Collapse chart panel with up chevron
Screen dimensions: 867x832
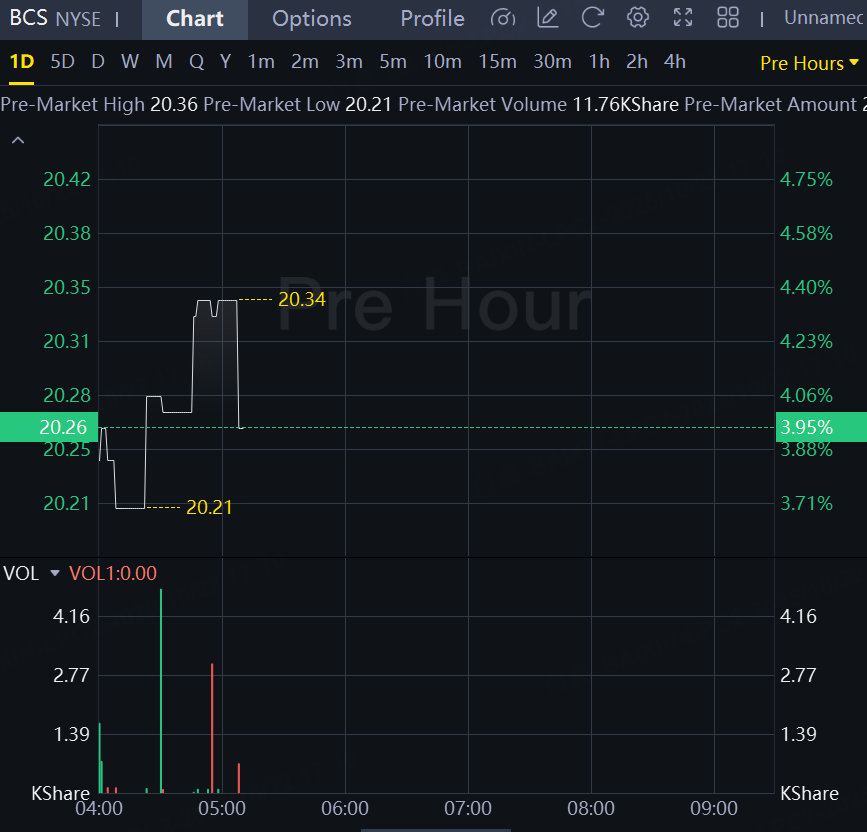[x=18, y=140]
